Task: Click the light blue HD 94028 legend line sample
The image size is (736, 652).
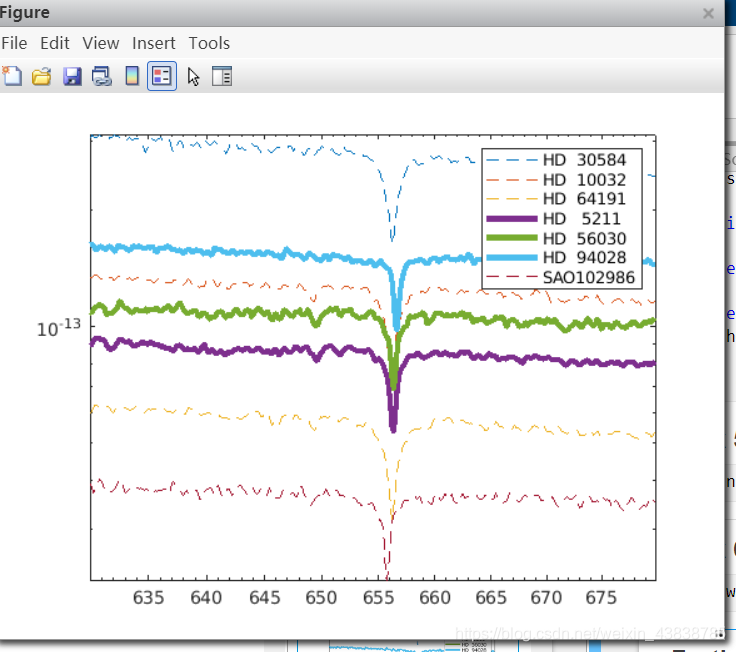Action: coord(510,258)
